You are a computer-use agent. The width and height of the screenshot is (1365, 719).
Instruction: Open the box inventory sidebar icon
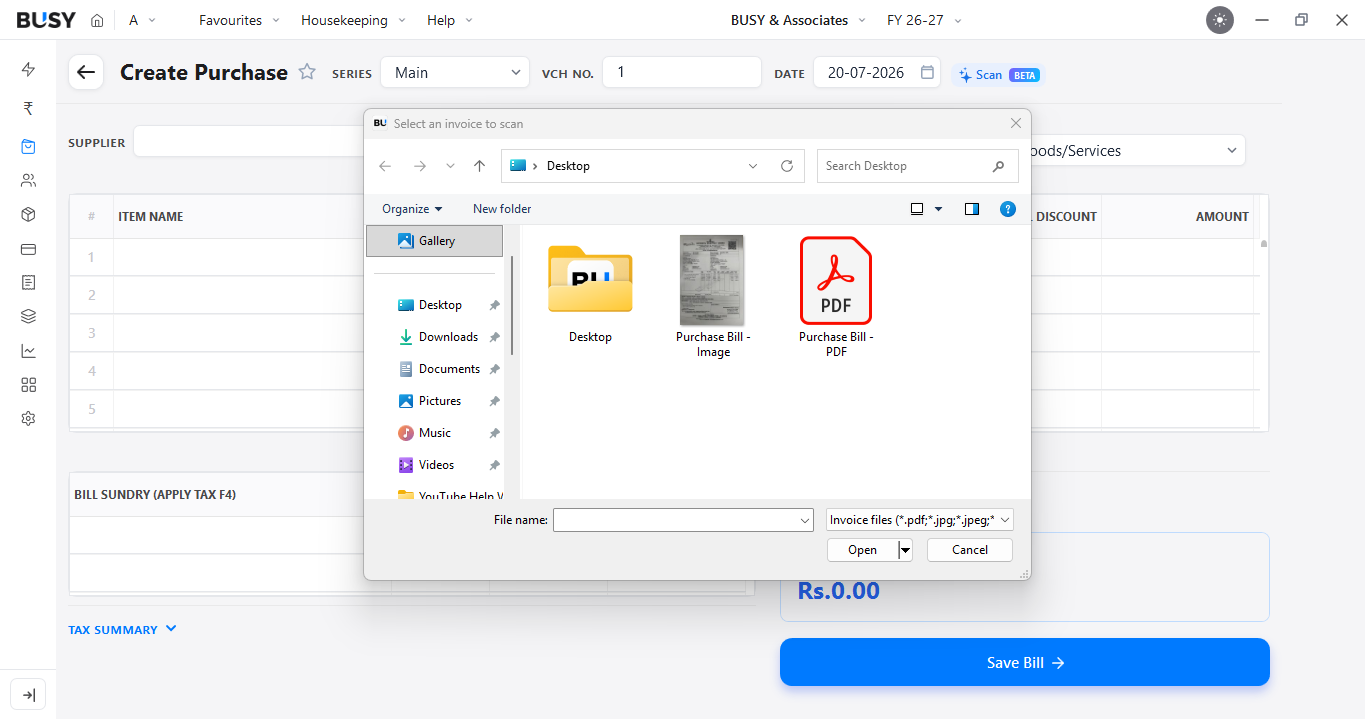pyautogui.click(x=28, y=215)
